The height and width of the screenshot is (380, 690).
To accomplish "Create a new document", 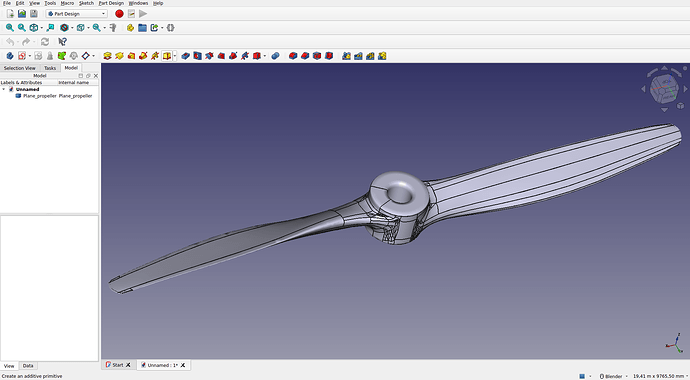I will click(x=10, y=14).
